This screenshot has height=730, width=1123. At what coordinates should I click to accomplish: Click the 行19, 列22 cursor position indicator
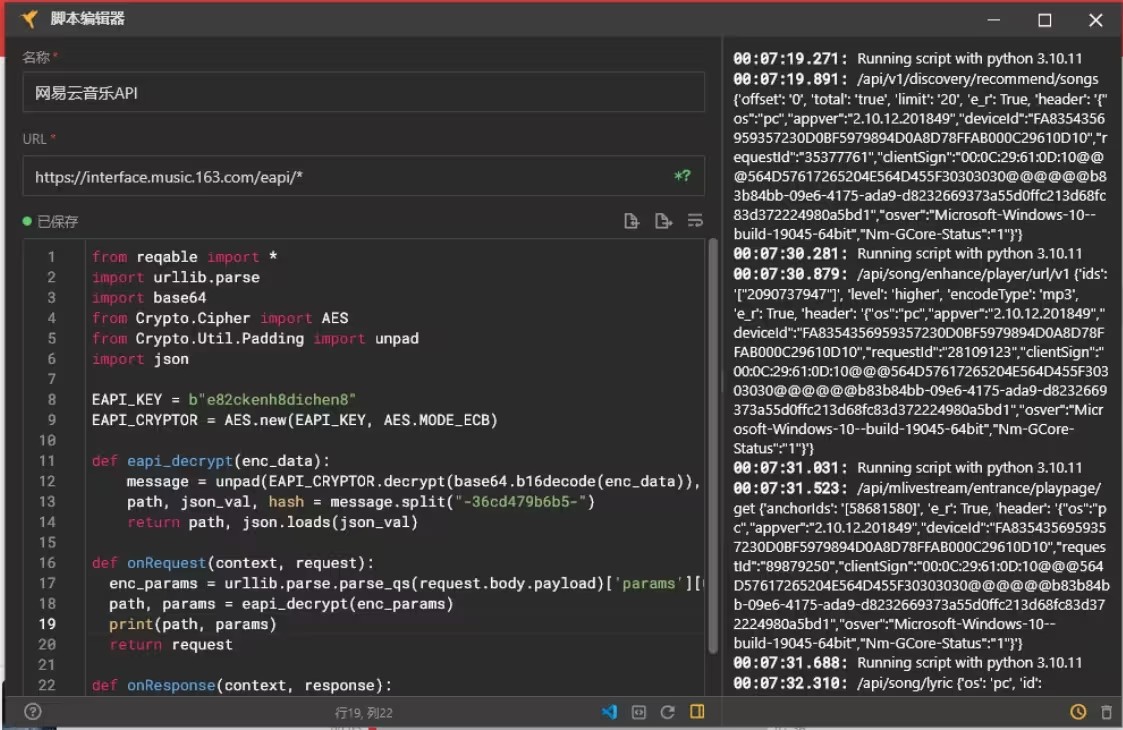(363, 713)
